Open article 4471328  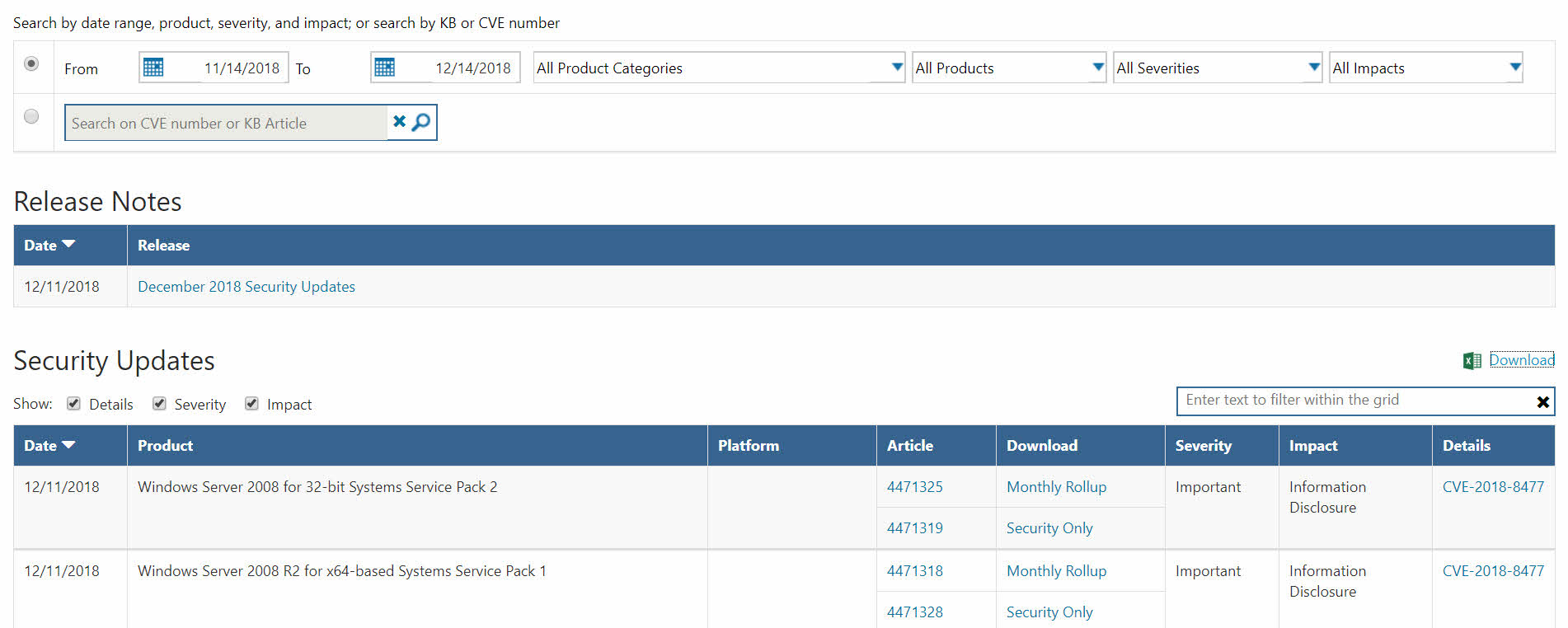(x=915, y=612)
